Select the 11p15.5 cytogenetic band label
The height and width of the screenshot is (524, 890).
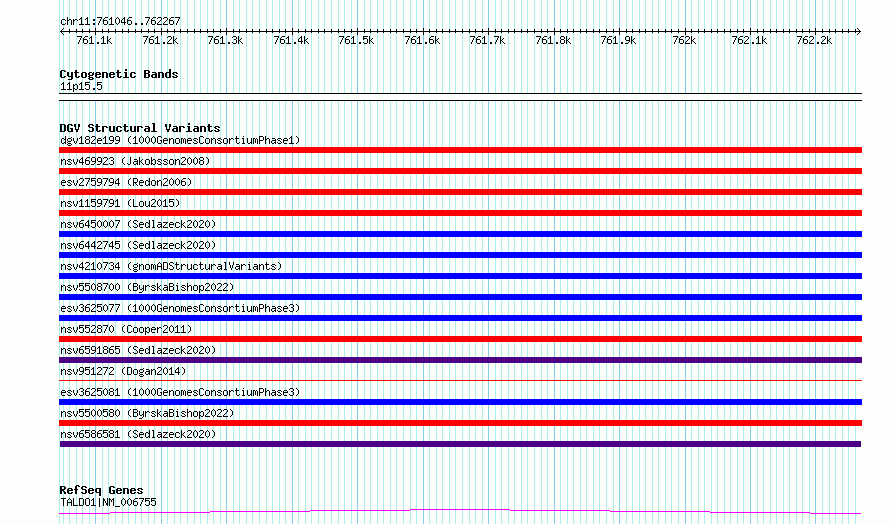pyautogui.click(x=81, y=86)
